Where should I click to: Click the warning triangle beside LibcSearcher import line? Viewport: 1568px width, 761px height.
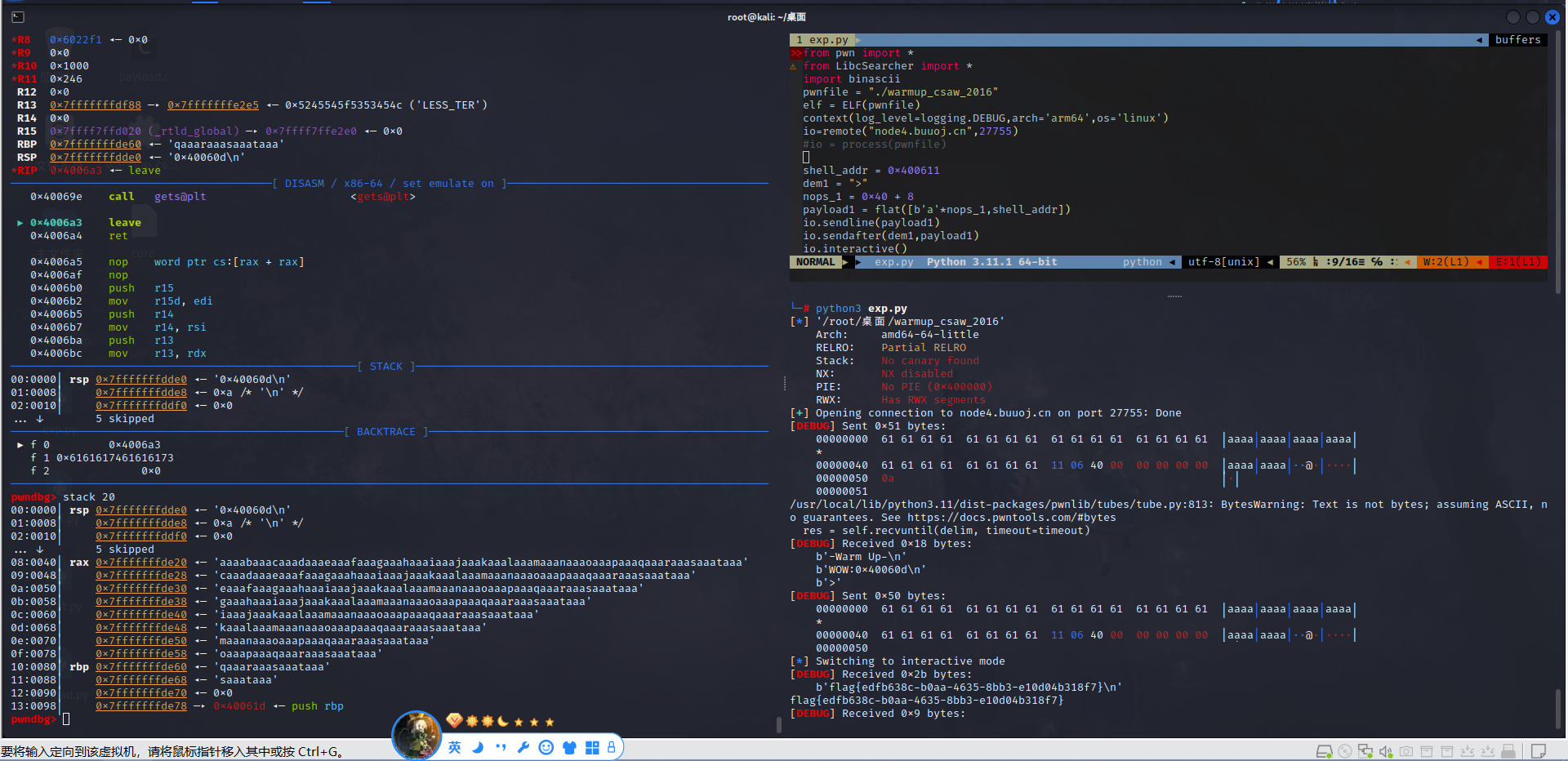click(793, 66)
